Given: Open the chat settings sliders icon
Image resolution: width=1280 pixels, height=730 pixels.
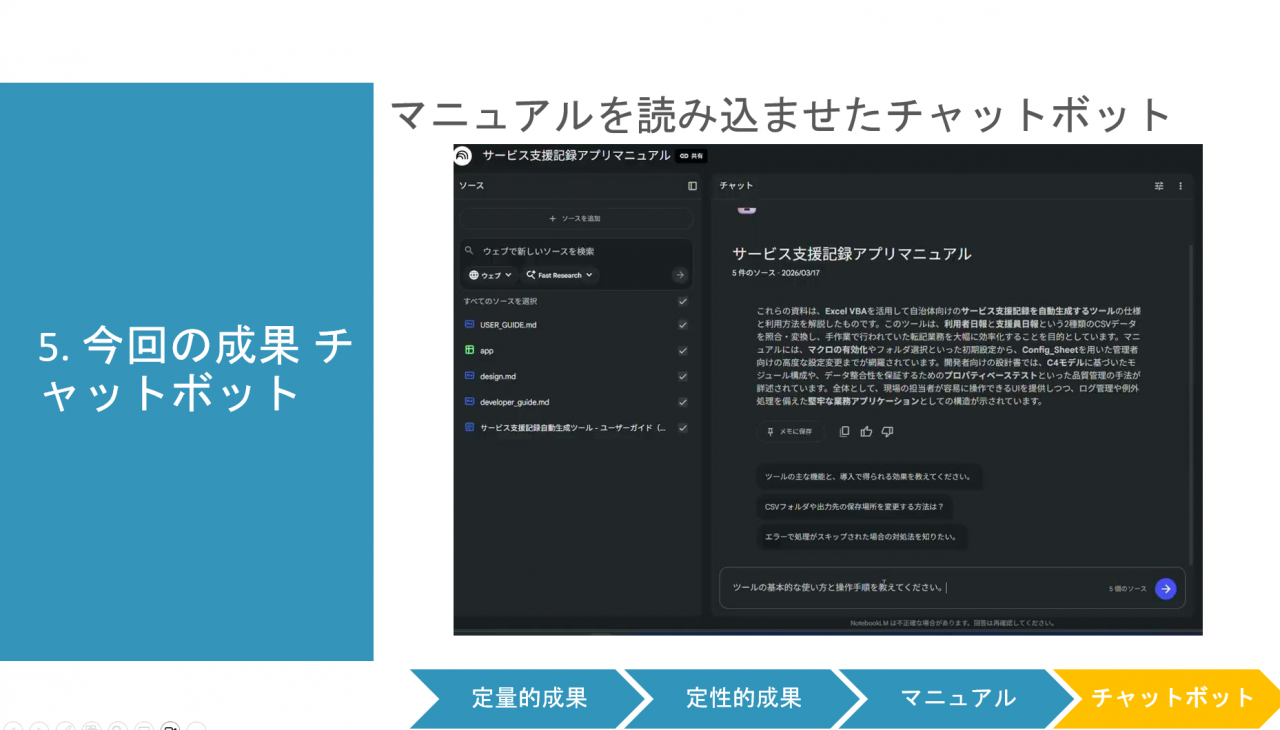Looking at the screenshot, I should point(1159,186).
